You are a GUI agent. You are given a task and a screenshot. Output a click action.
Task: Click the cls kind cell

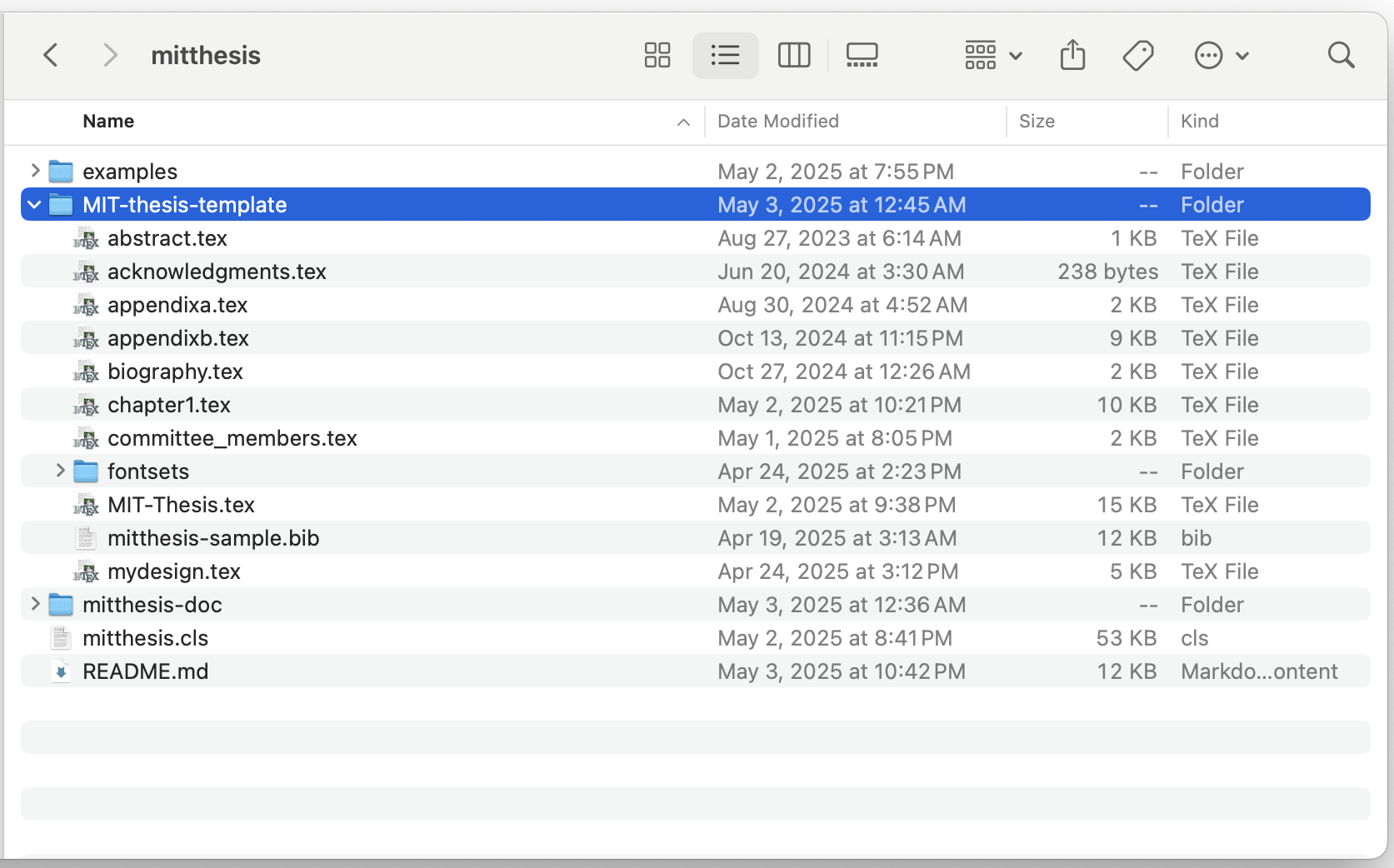1194,638
